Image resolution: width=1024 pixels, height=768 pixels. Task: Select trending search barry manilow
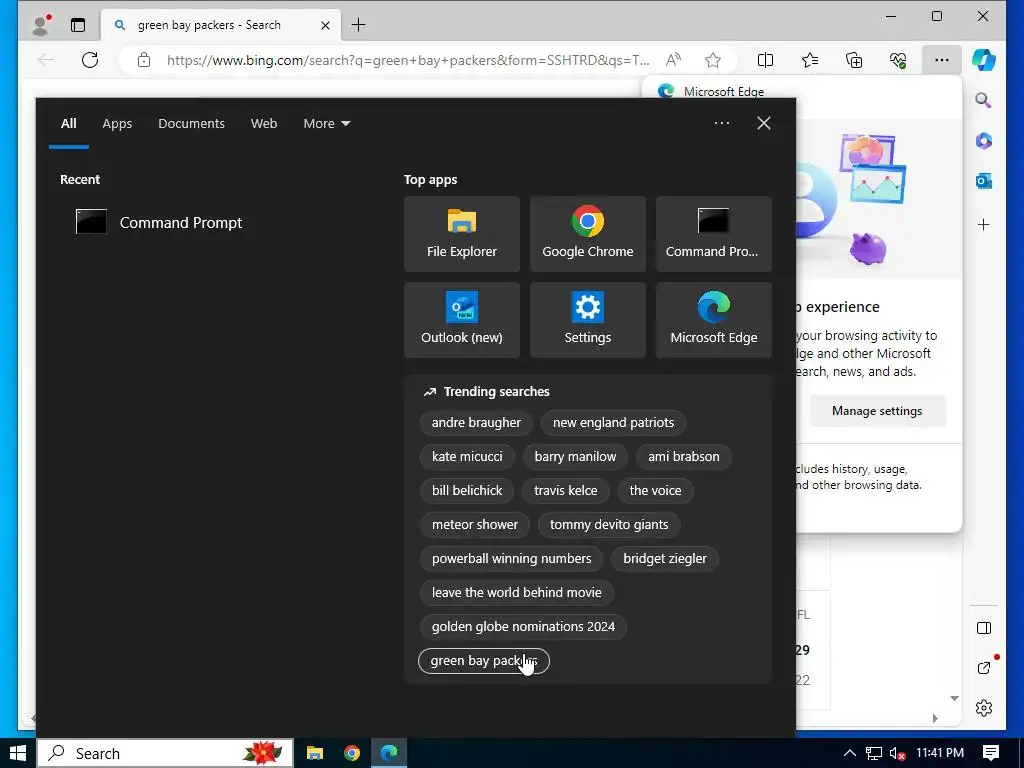(x=575, y=456)
